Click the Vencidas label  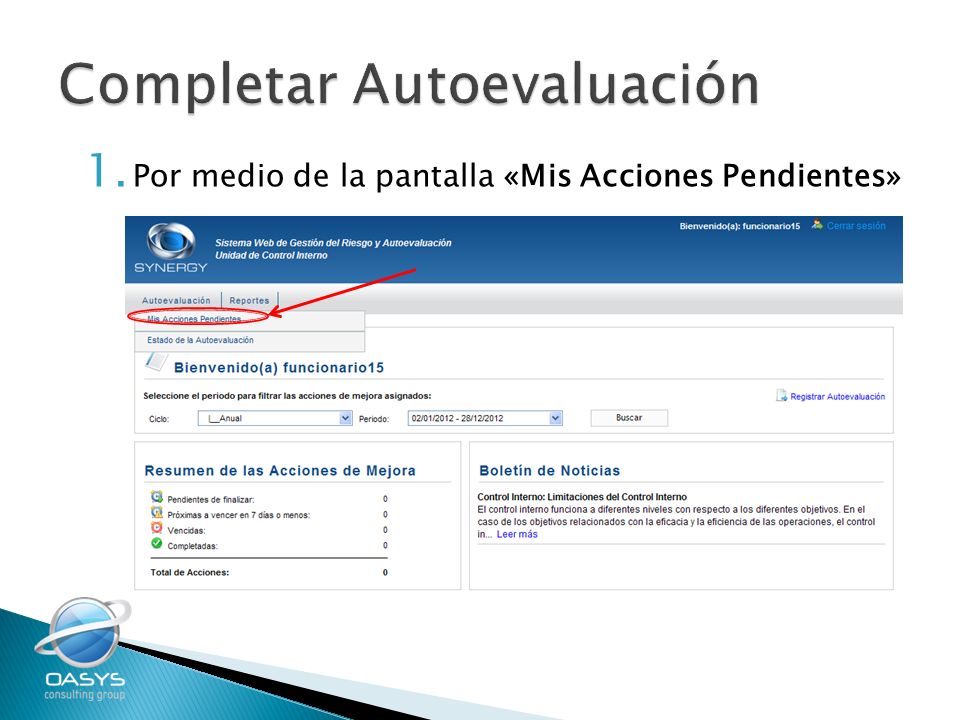tap(186, 530)
